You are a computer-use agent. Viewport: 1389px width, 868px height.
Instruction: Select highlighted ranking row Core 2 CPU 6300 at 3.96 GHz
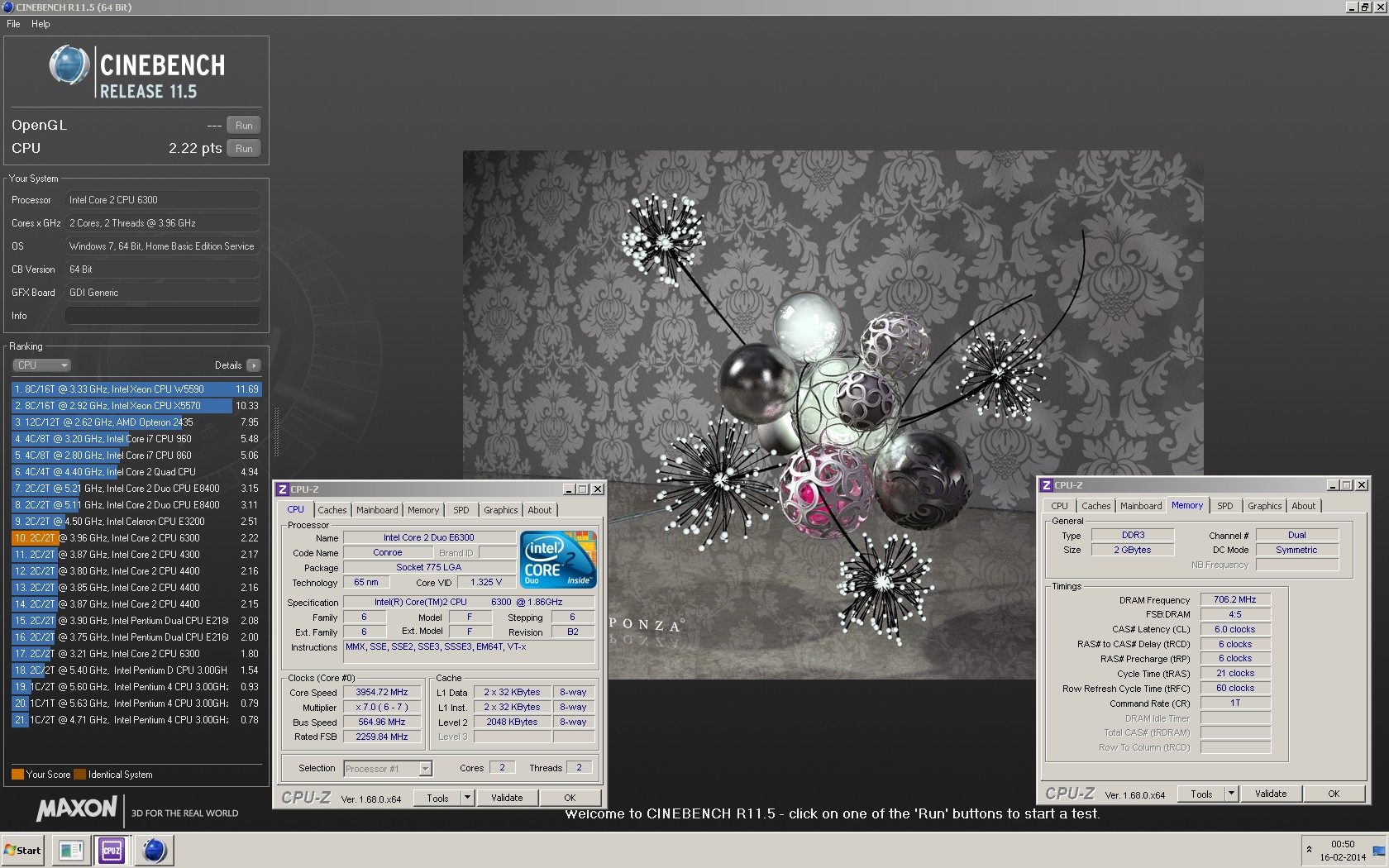(136, 538)
